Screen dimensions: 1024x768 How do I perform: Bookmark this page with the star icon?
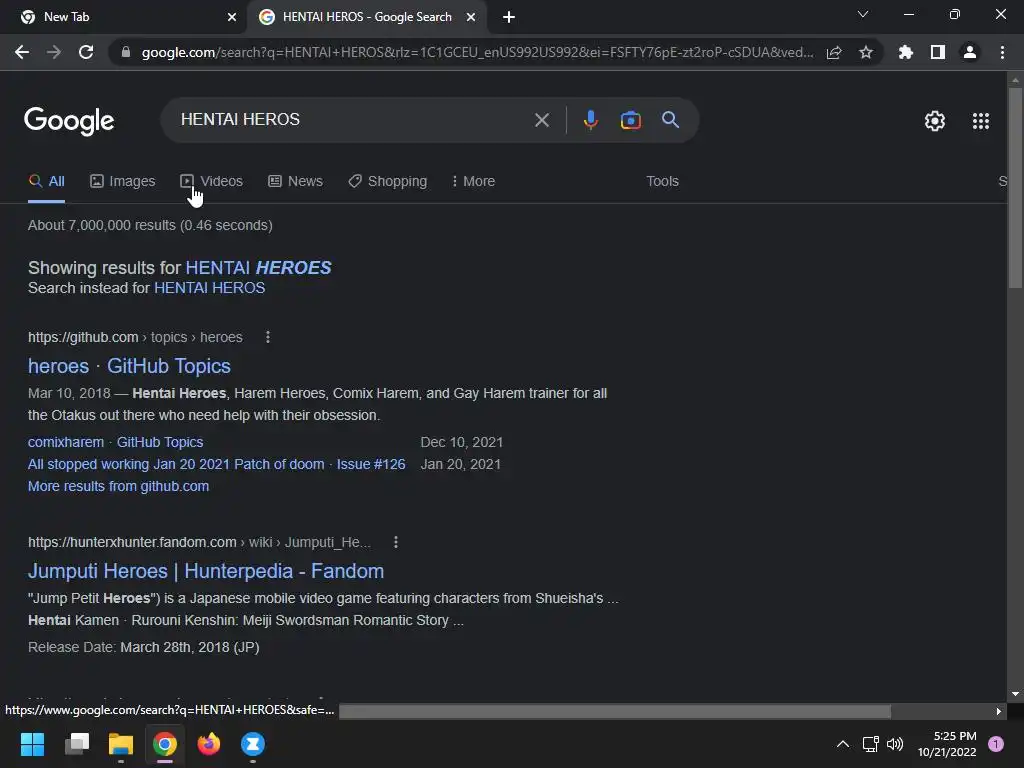866,52
